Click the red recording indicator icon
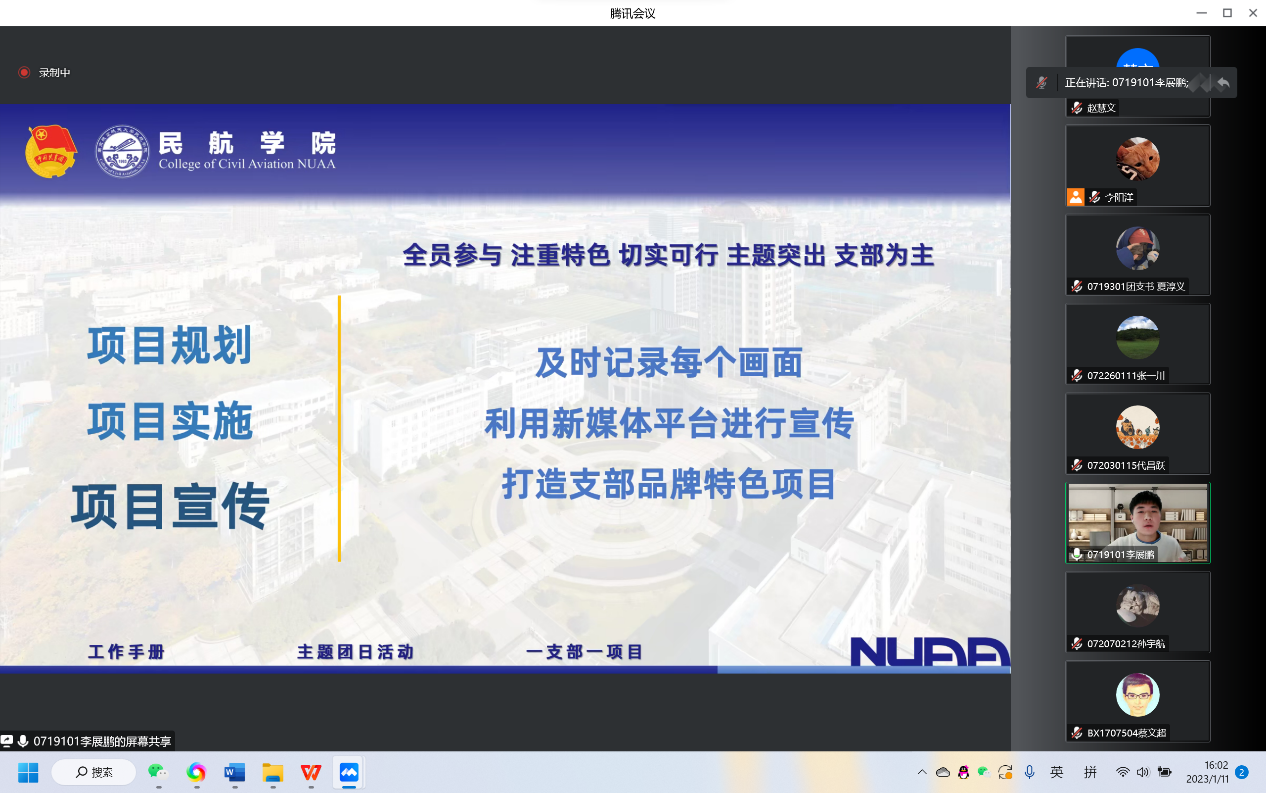This screenshot has width=1266, height=793. click(x=24, y=73)
